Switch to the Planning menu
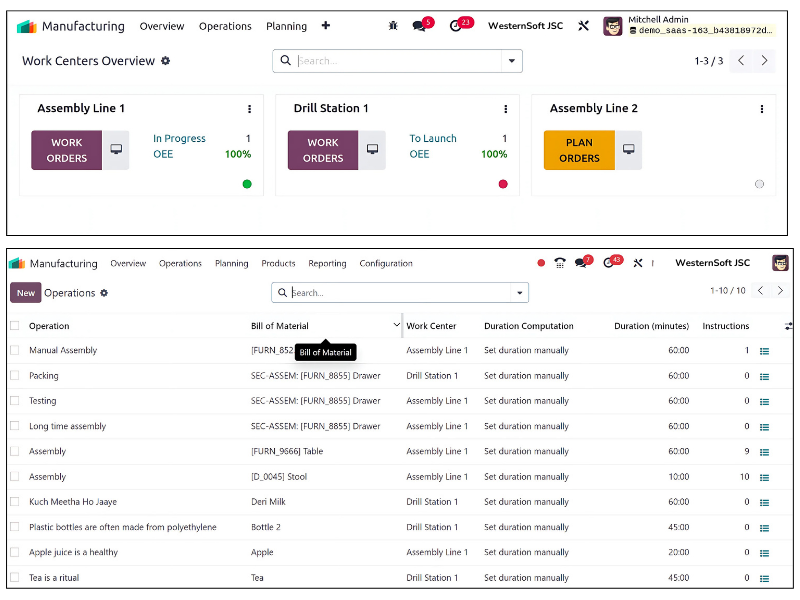This screenshot has width=800, height=600. (231, 263)
